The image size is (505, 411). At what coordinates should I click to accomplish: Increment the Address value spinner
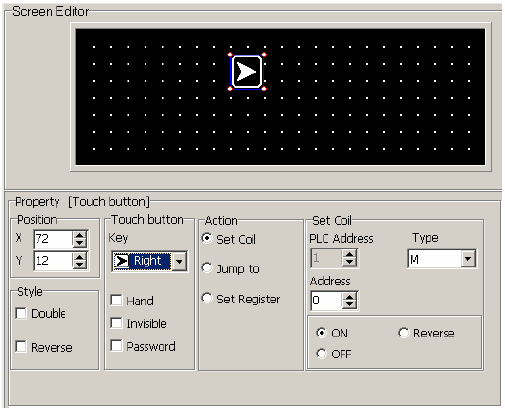click(349, 296)
